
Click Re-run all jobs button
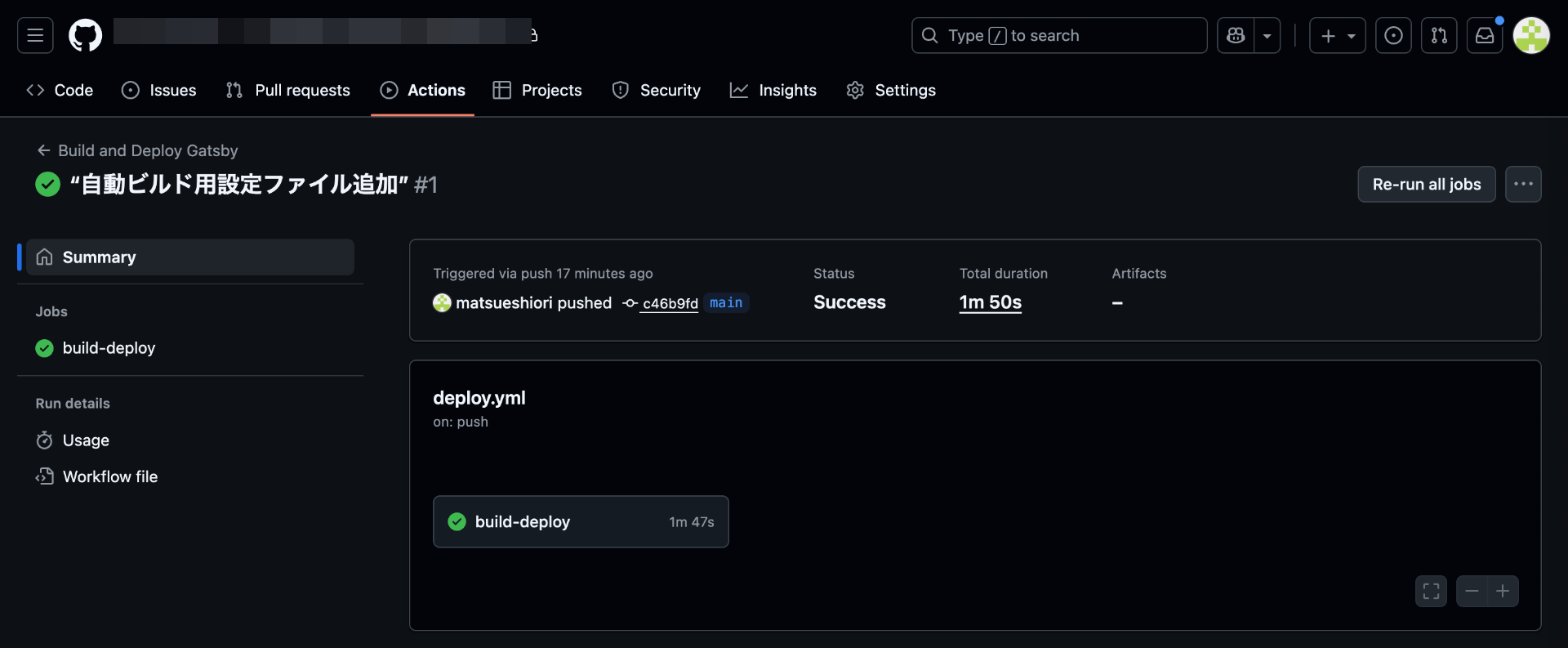(1427, 184)
